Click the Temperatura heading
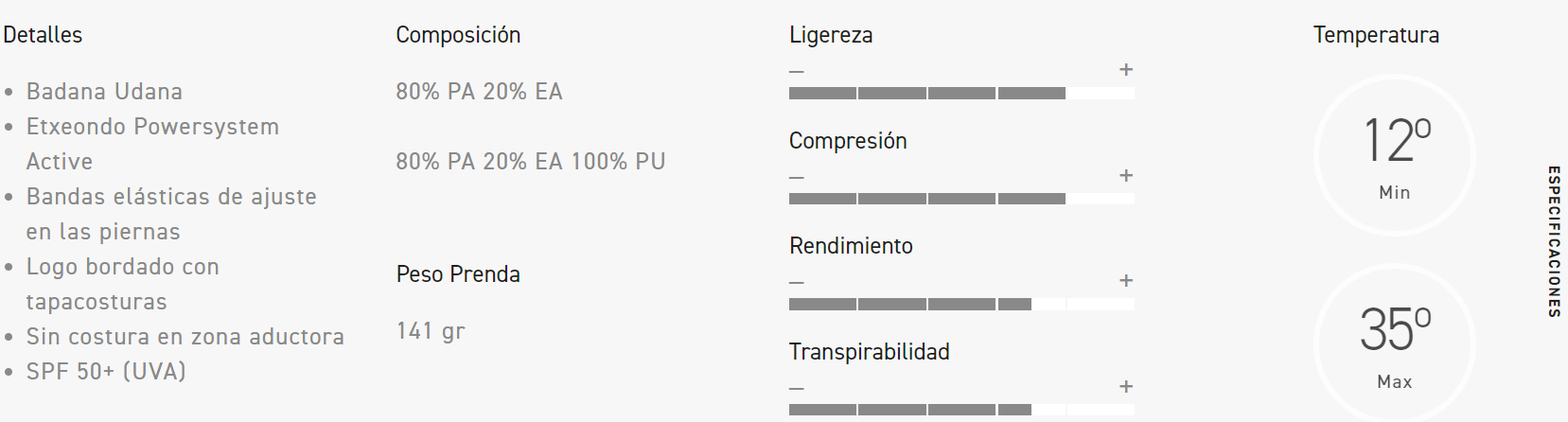Screen dimensions: 1568x422 (1376, 35)
